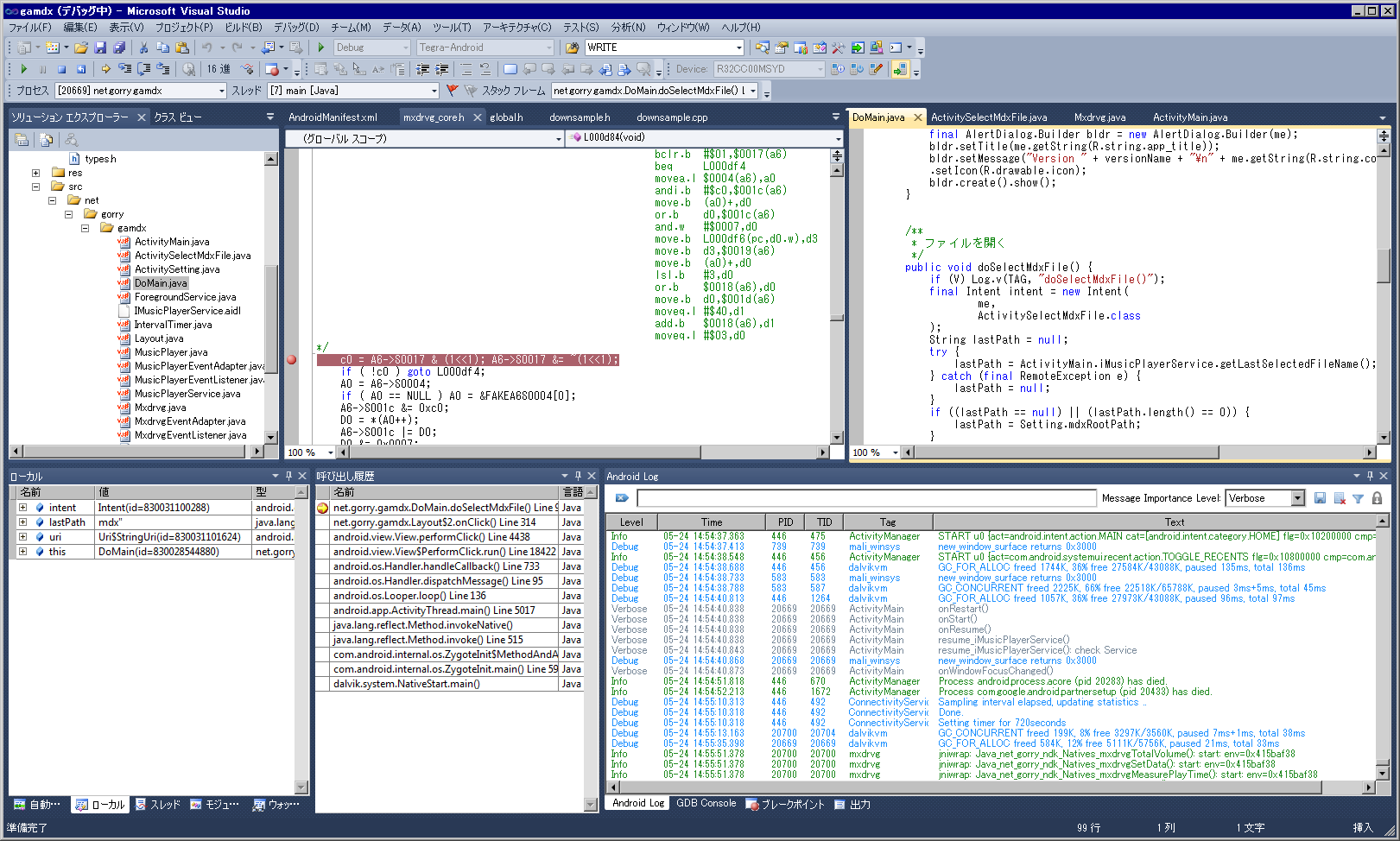Switch to the GDB Console tab

pos(706,803)
